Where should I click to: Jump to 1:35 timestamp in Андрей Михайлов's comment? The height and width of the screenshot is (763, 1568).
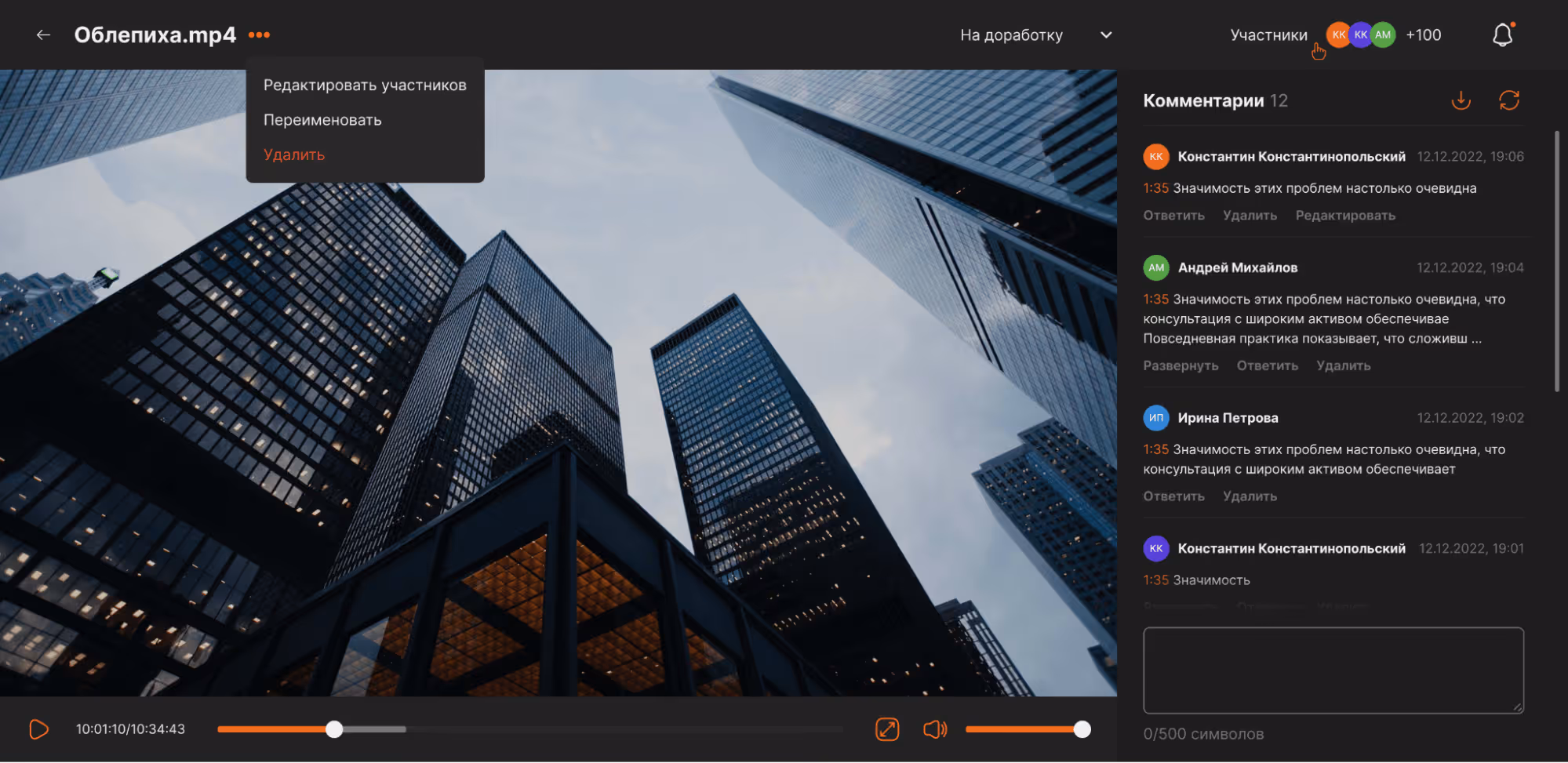[1155, 300]
